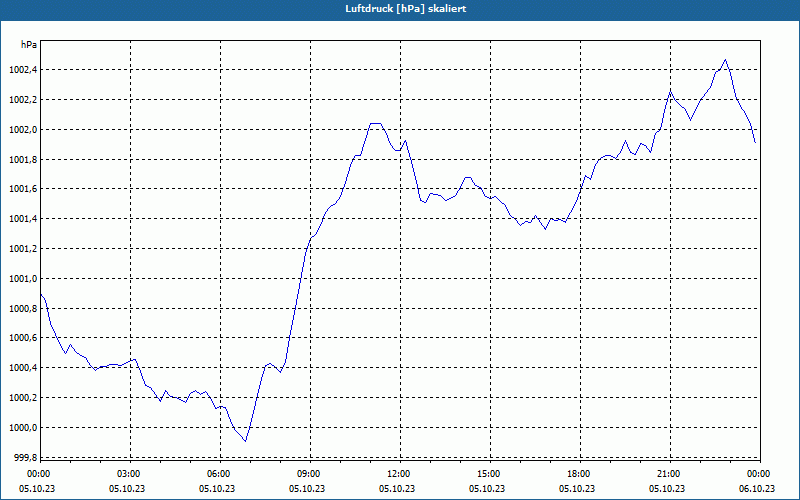
Task: Click the y-axis label '1001,0'
Action: tap(23, 279)
